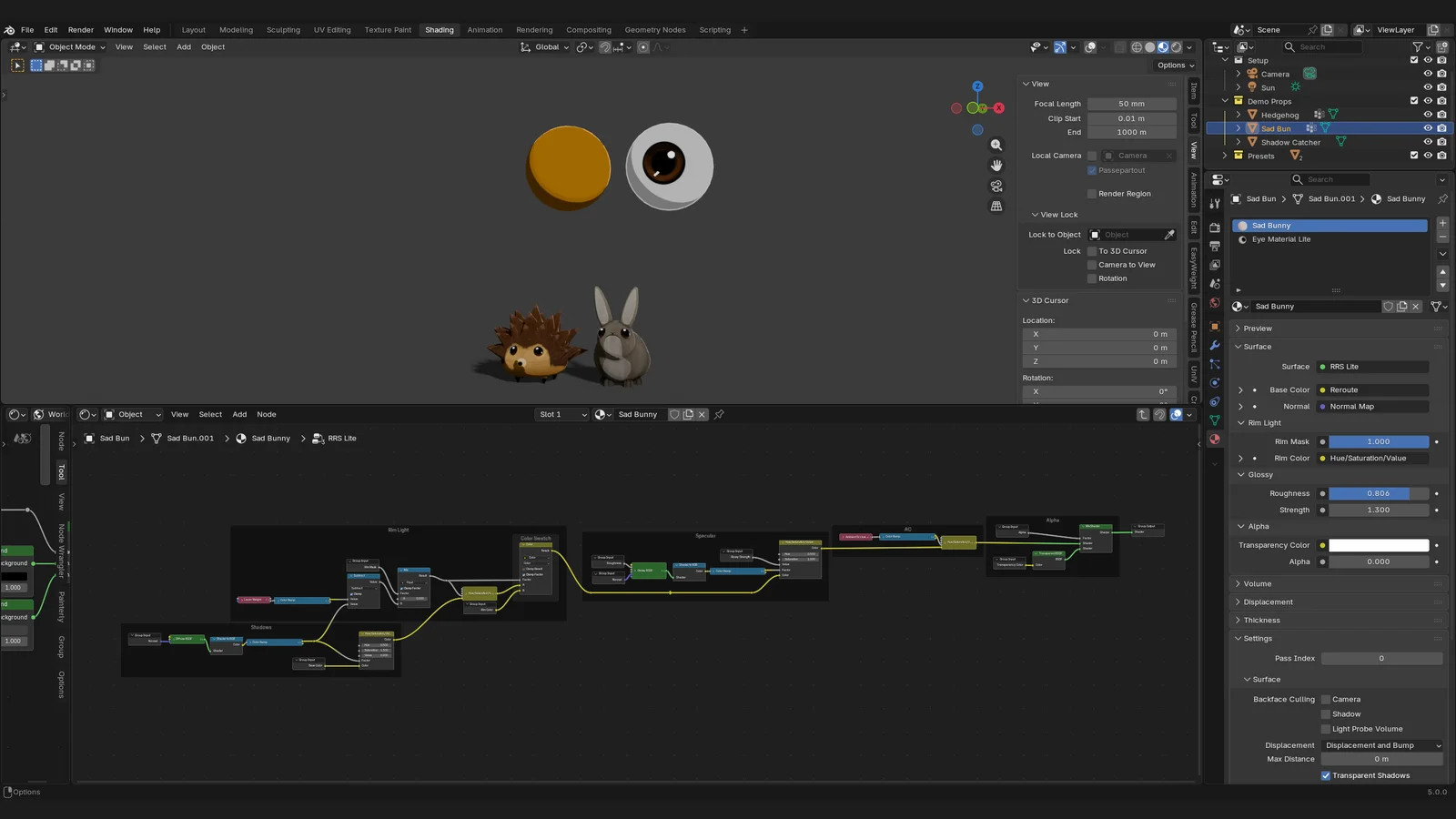Uncheck the Transparent Shadows checkbox

pyautogui.click(x=1326, y=775)
